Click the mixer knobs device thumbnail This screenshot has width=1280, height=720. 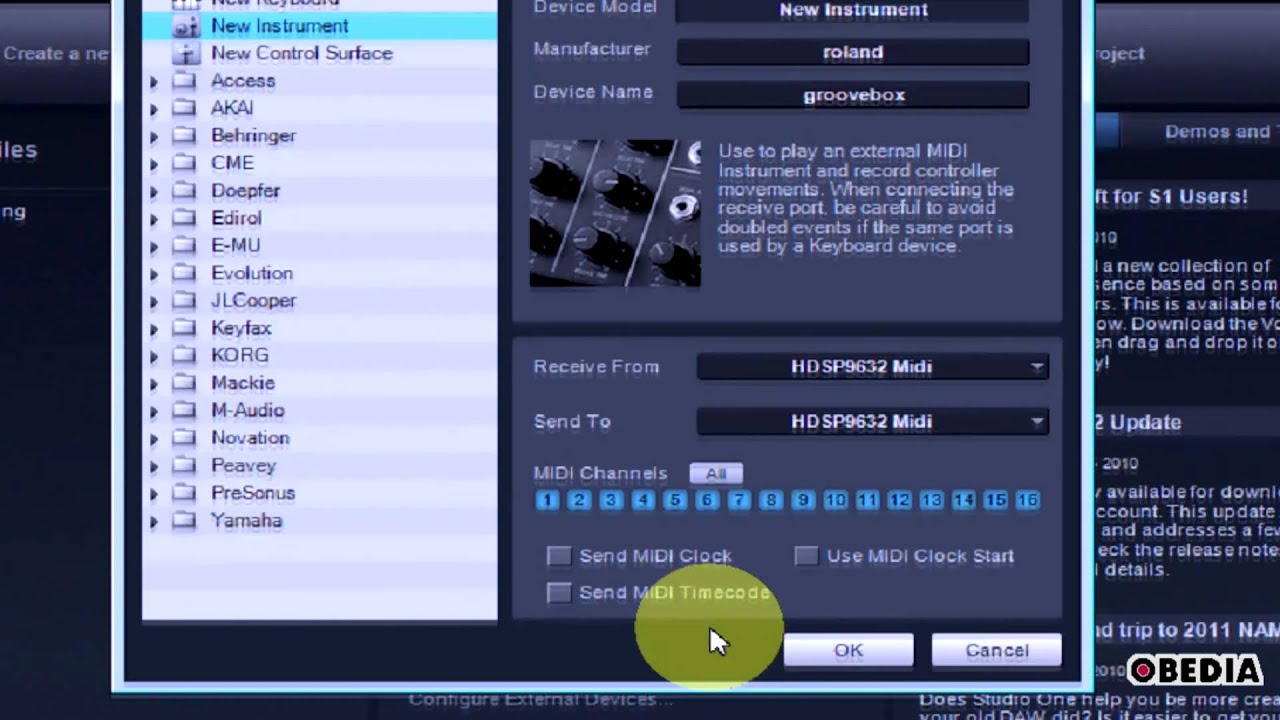coord(615,214)
